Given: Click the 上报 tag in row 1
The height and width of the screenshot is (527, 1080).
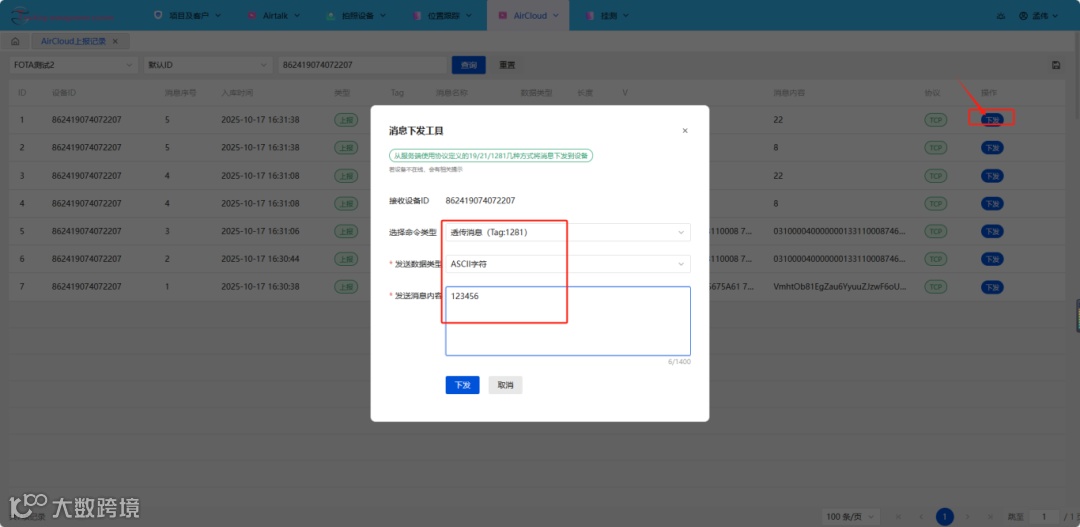Looking at the screenshot, I should coord(346,119).
